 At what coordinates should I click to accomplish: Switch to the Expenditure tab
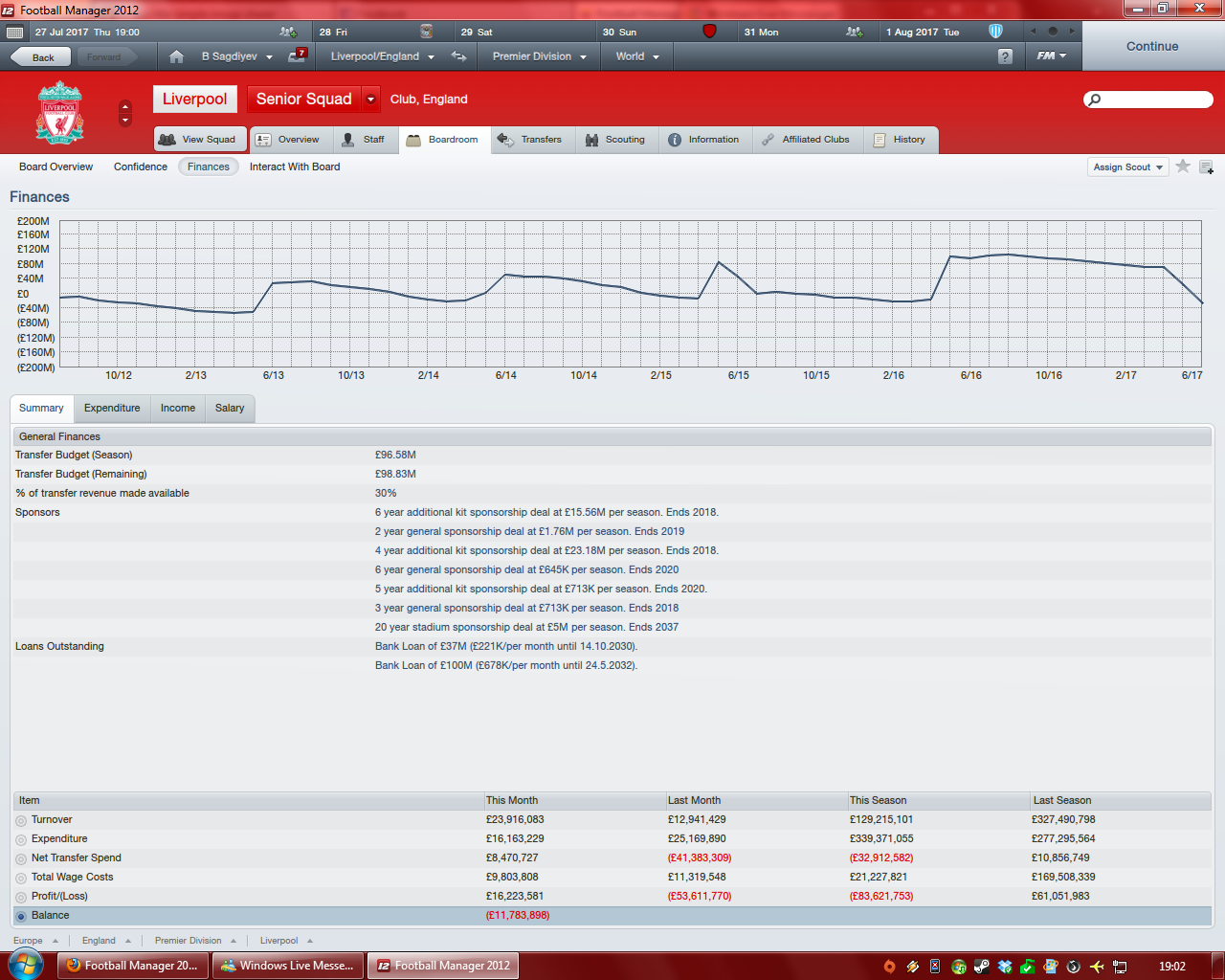tap(112, 408)
